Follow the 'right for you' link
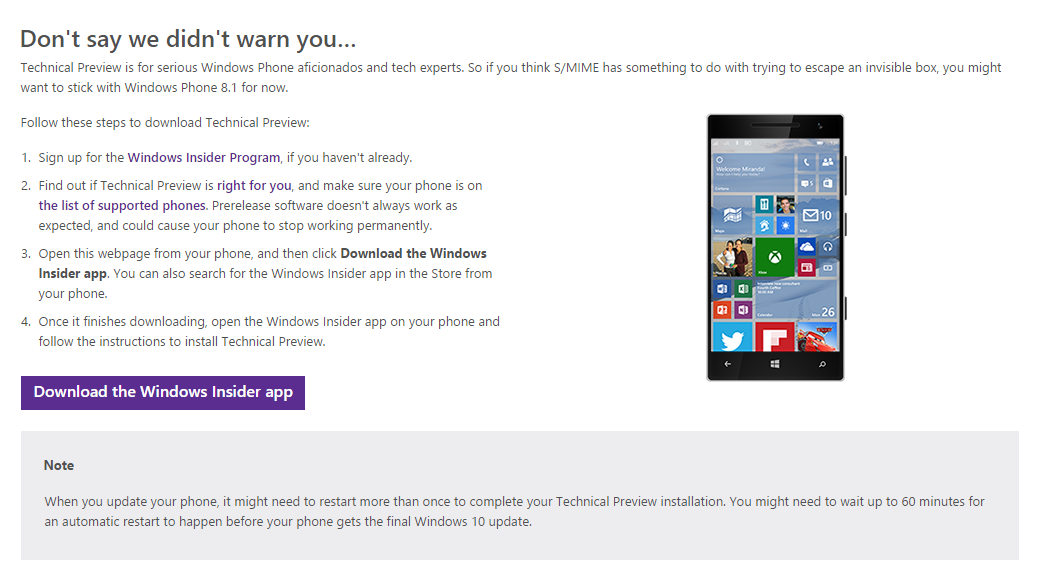The width and height of the screenshot is (1040, 577). [254, 186]
